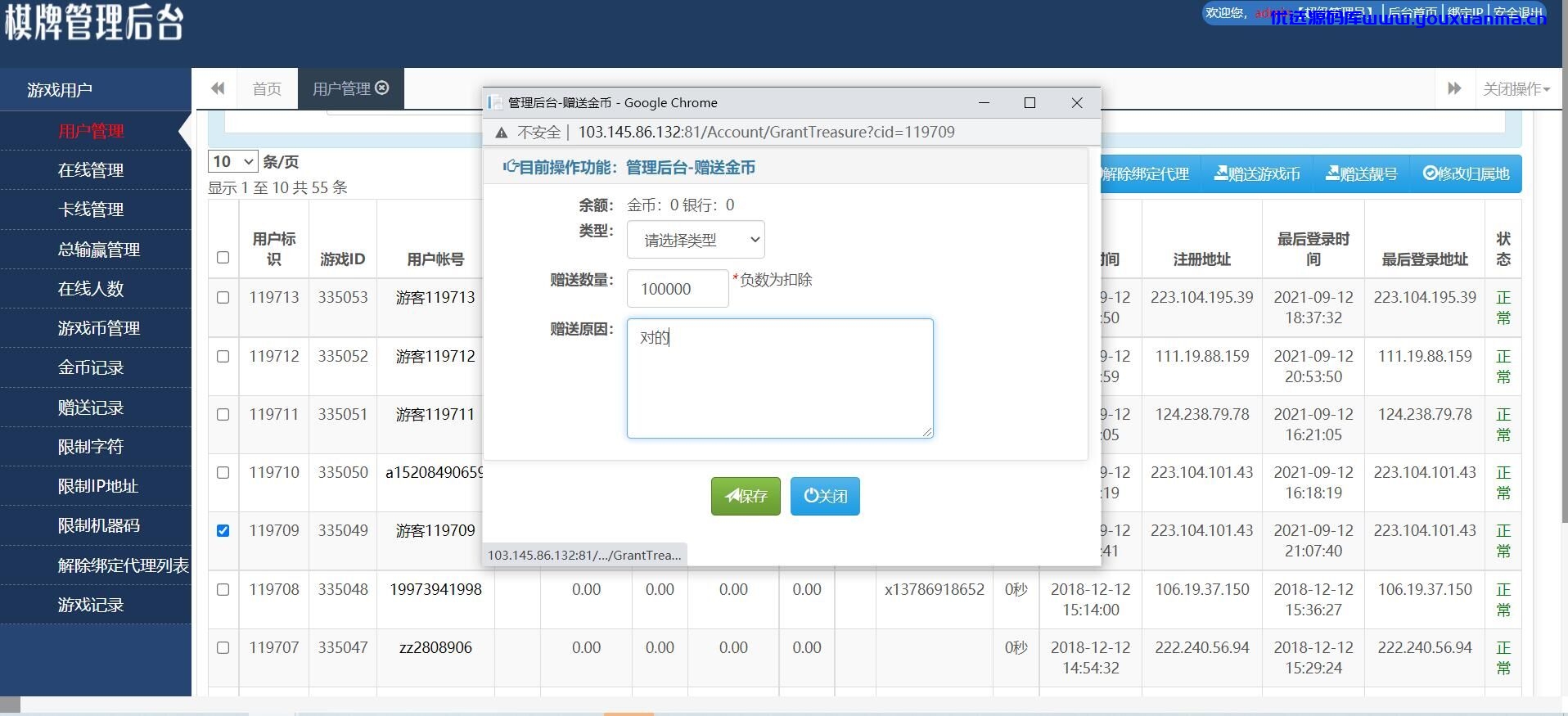Toggle the select-all checkbox in table header

(x=223, y=258)
